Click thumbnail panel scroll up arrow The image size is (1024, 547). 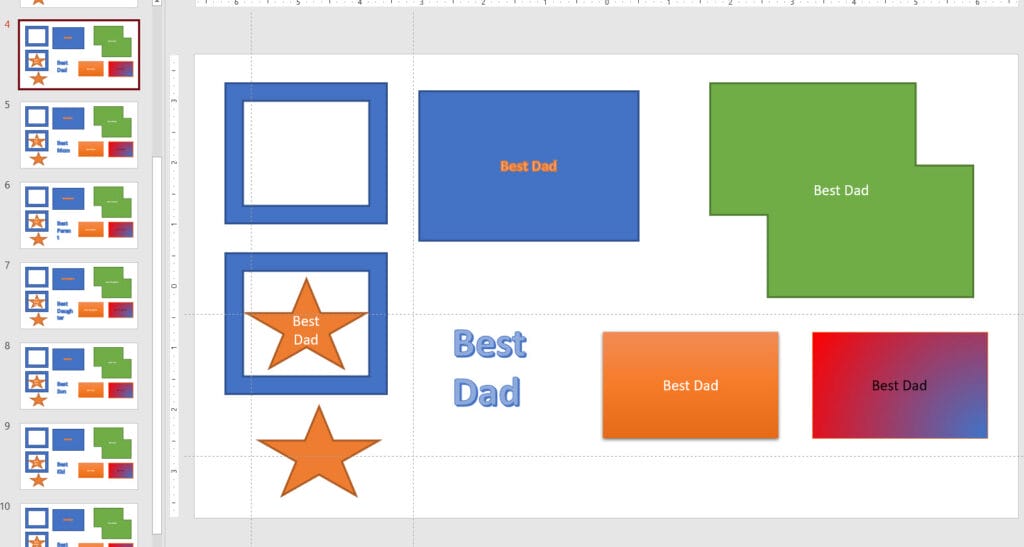tap(156, 4)
